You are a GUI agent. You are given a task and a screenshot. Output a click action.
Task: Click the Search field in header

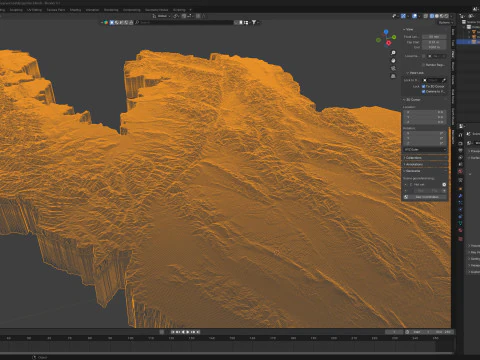(184, 22)
